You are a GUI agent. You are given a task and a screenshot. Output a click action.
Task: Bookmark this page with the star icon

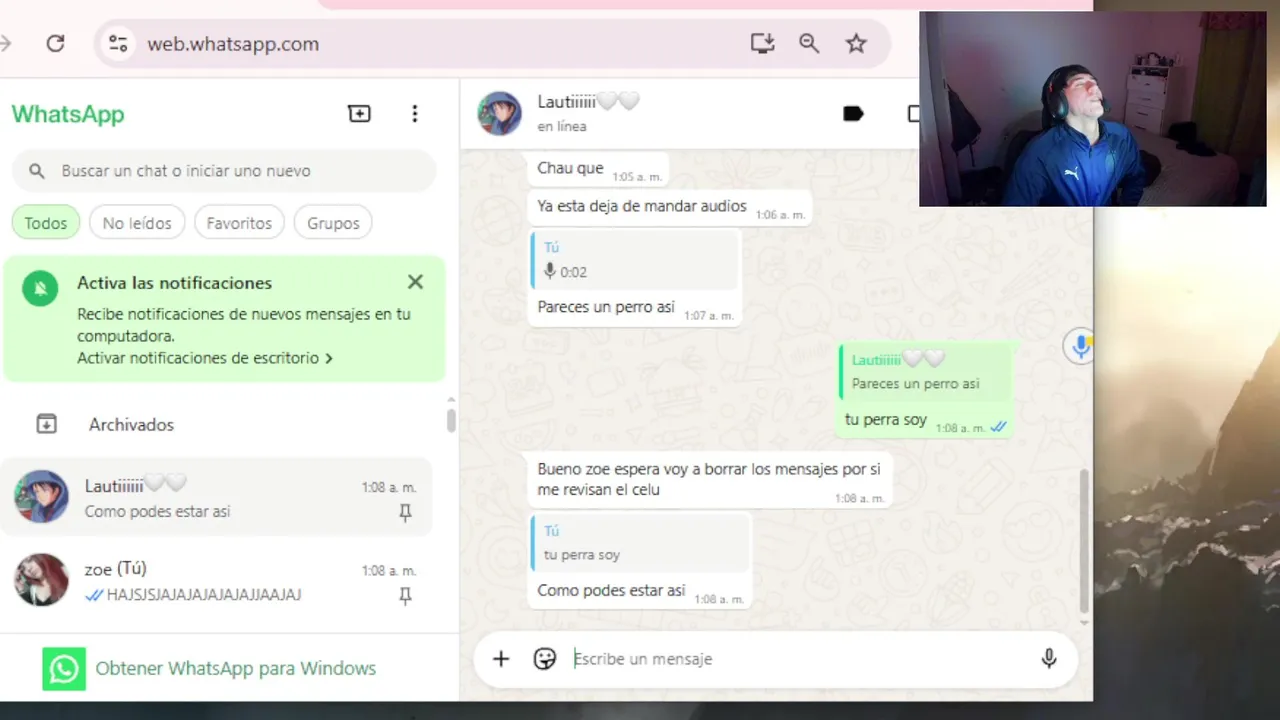(856, 43)
